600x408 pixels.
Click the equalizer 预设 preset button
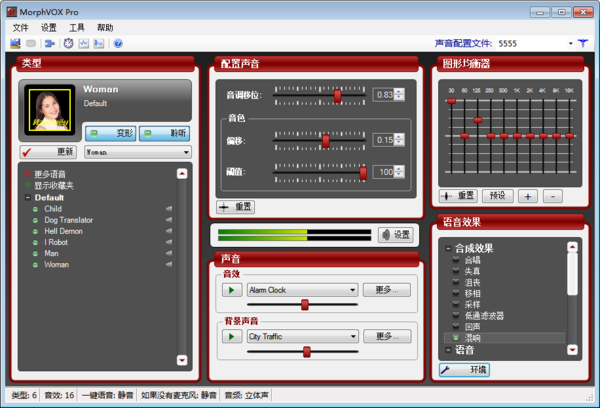(497, 196)
